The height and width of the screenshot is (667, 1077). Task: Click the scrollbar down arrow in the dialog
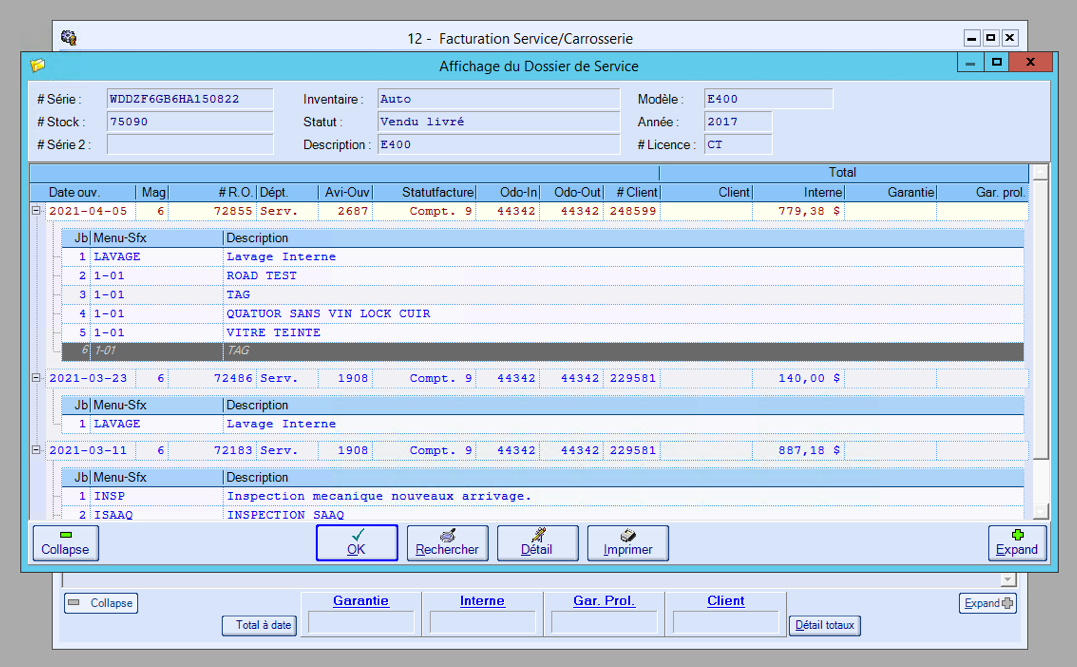pyautogui.click(x=1041, y=512)
